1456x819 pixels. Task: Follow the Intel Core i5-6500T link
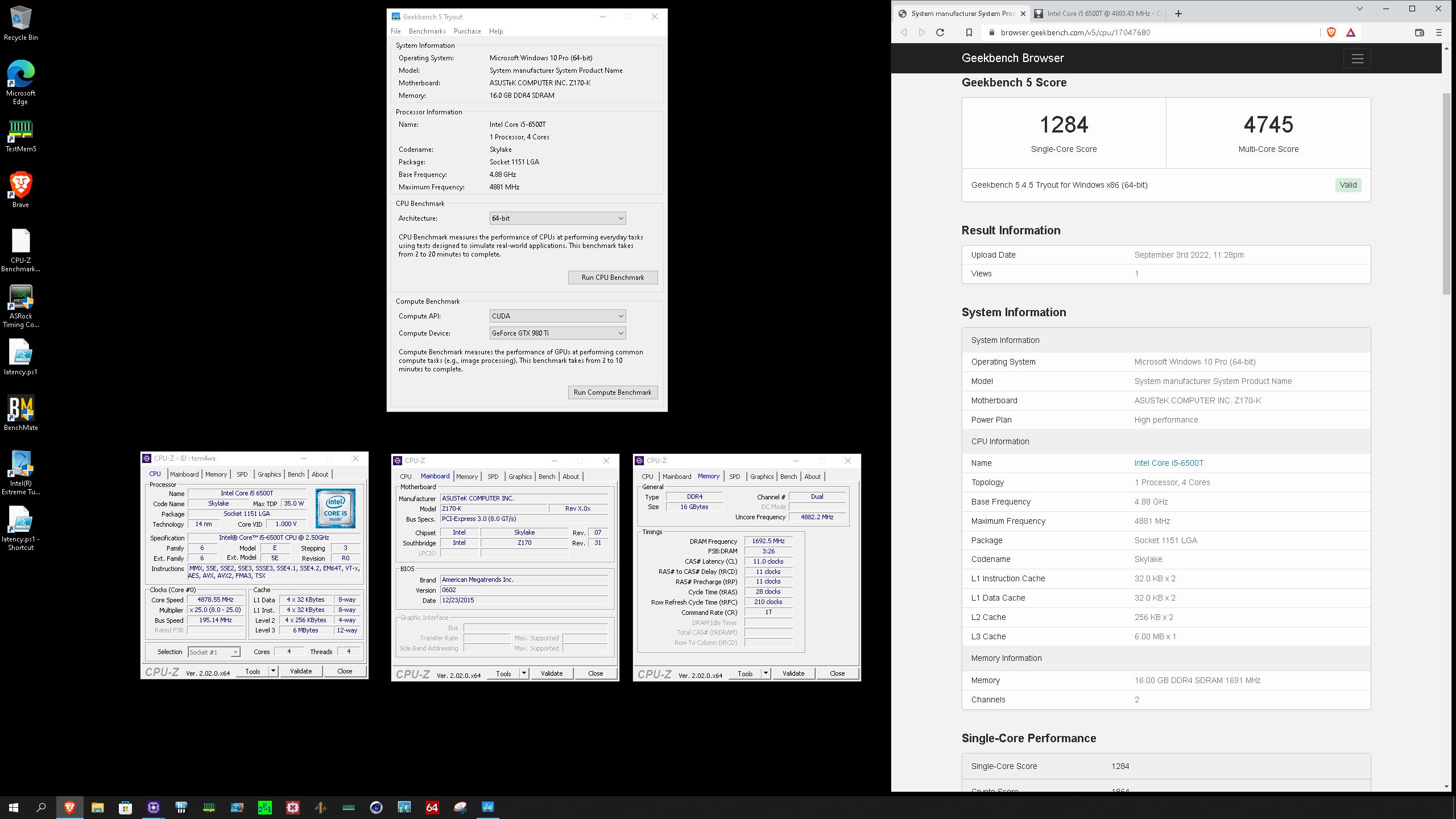[1169, 463]
